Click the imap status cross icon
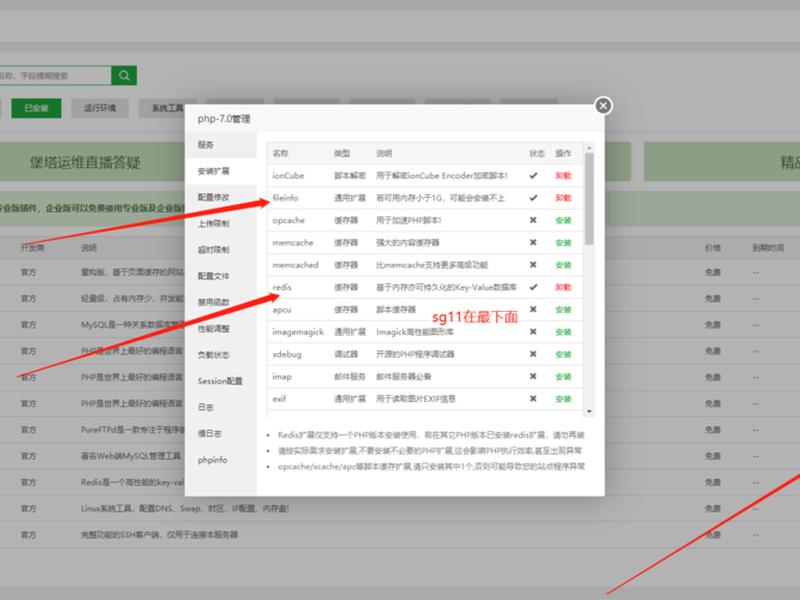The width and height of the screenshot is (800, 600). 533,377
